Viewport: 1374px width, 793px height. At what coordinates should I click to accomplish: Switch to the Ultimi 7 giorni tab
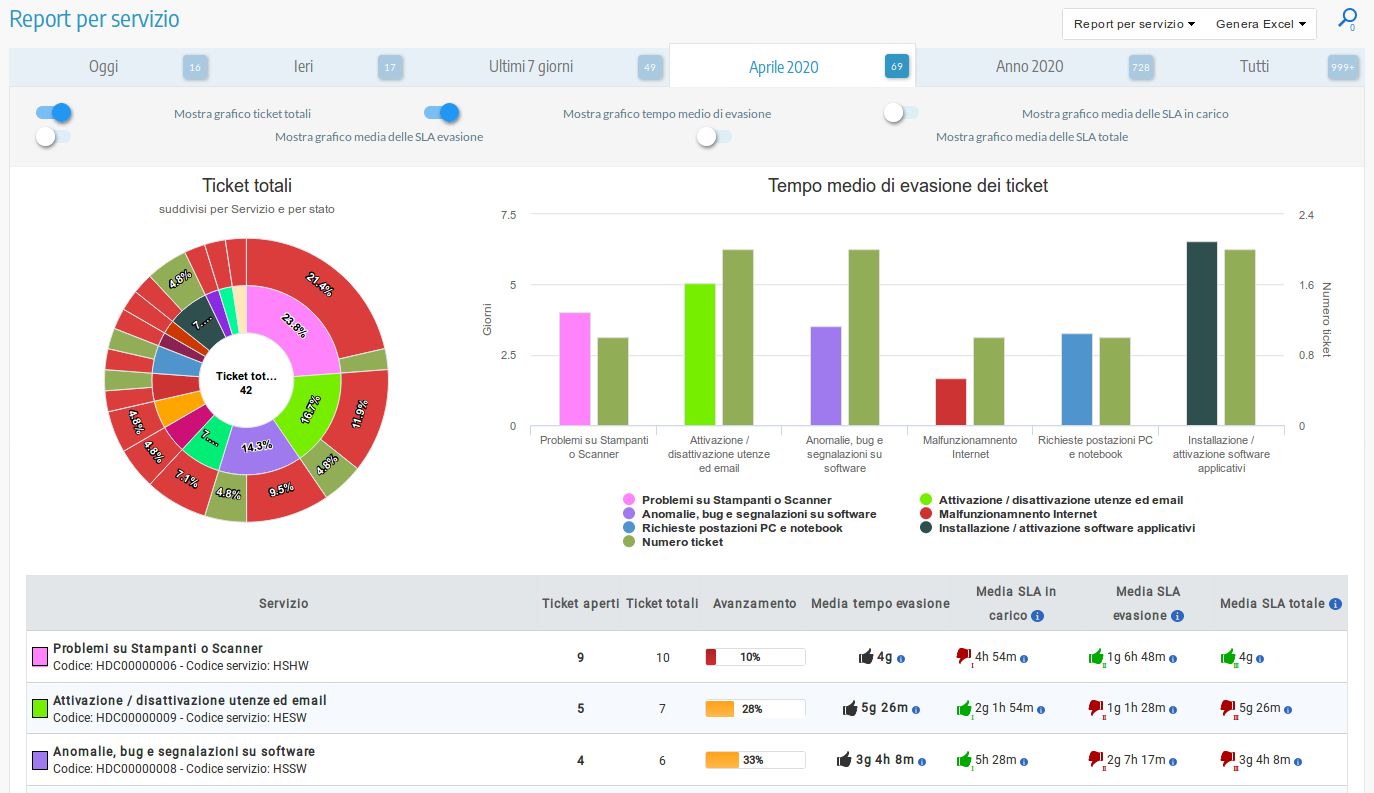click(x=531, y=67)
